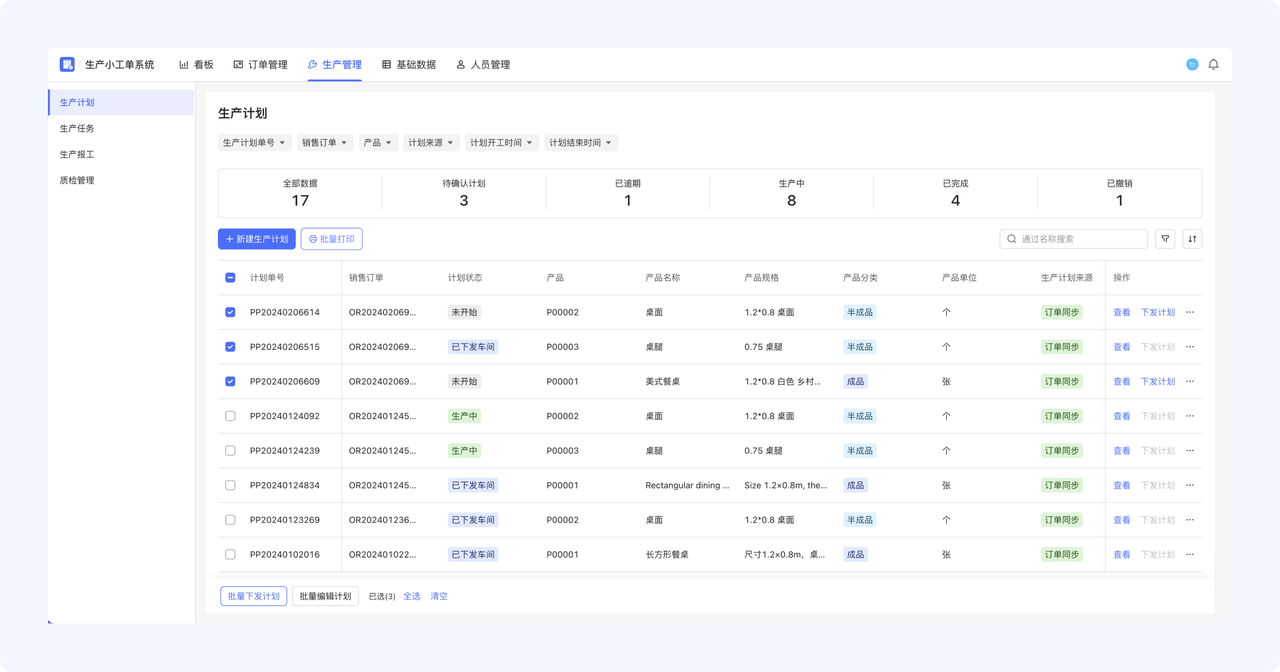The height and width of the screenshot is (672, 1280).
Task: Click the 长方形餐桌 product name cell
Action: [x=667, y=554]
